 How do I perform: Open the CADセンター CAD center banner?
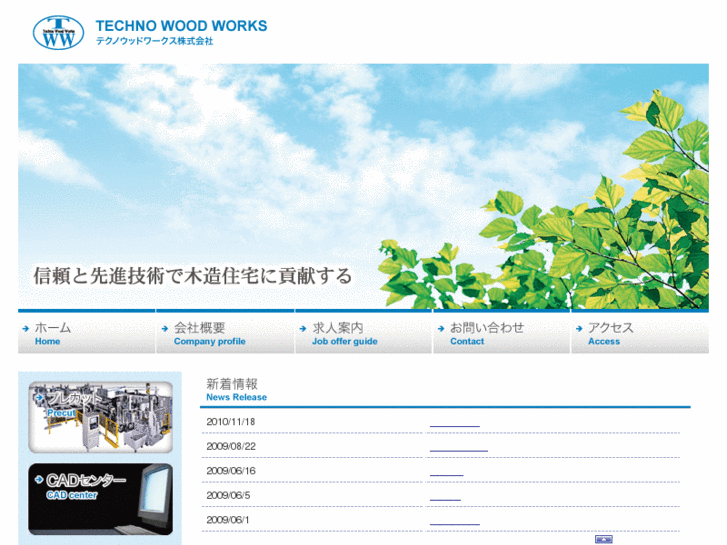click(x=101, y=499)
